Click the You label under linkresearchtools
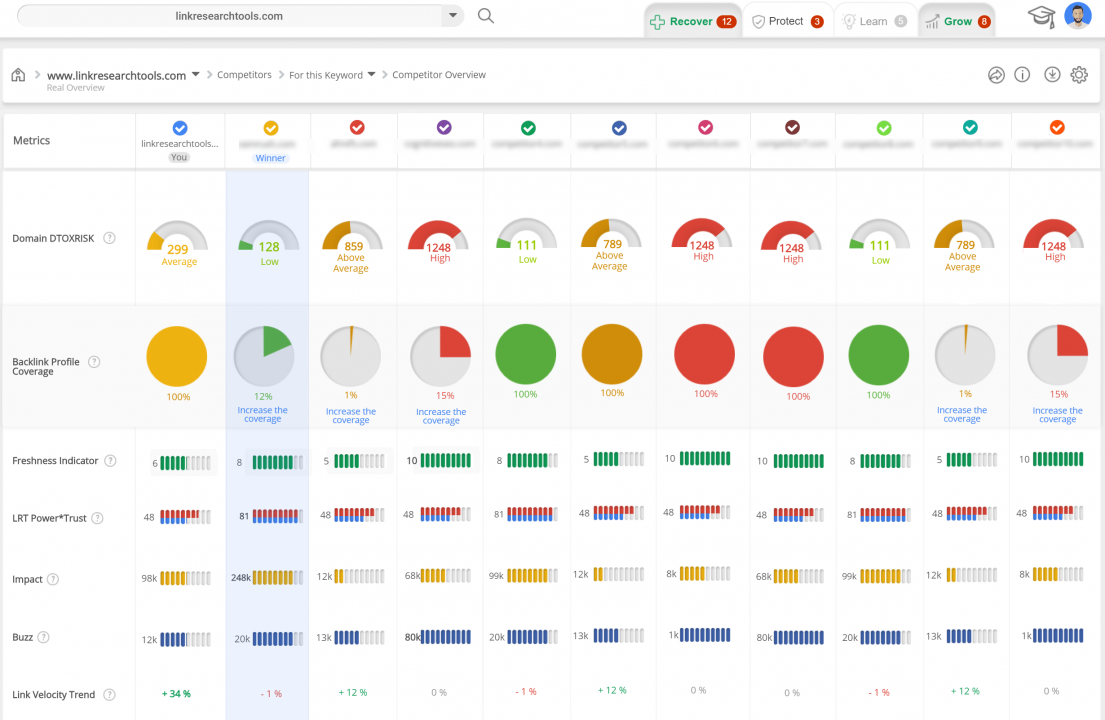The image size is (1105, 720). pyautogui.click(x=179, y=157)
